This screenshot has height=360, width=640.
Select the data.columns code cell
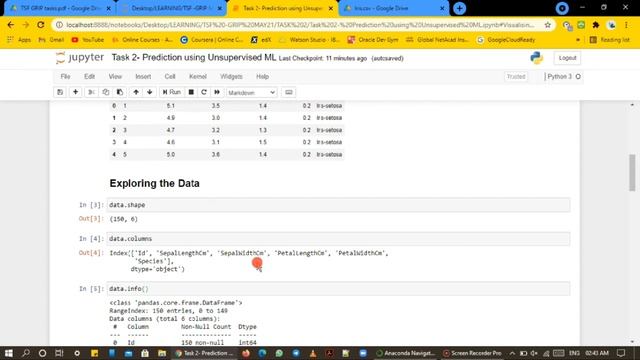(338, 239)
